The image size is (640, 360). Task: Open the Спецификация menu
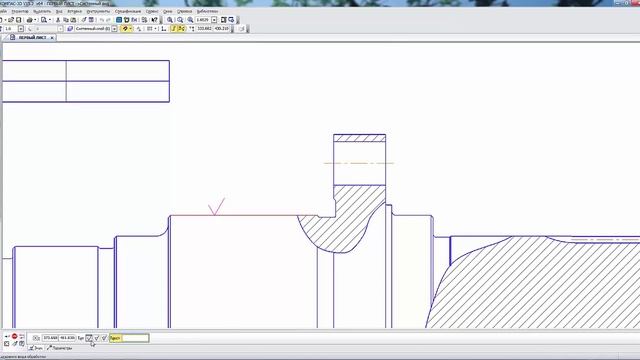point(128,11)
